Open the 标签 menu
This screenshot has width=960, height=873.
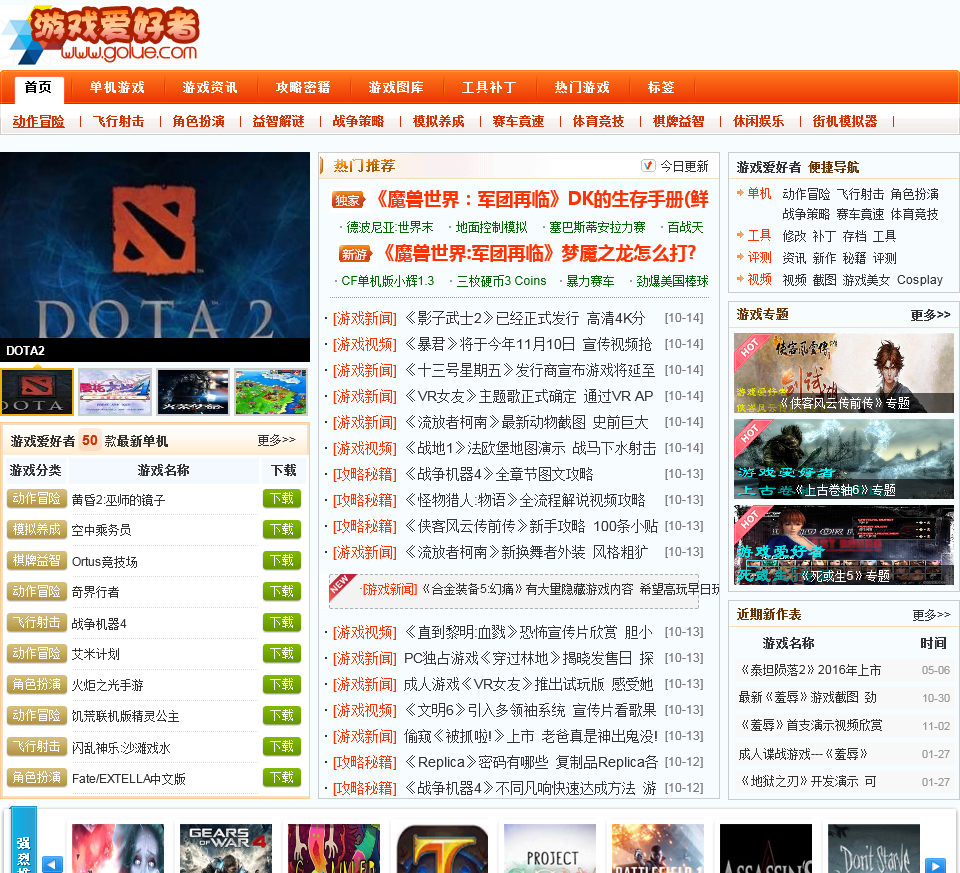point(661,87)
